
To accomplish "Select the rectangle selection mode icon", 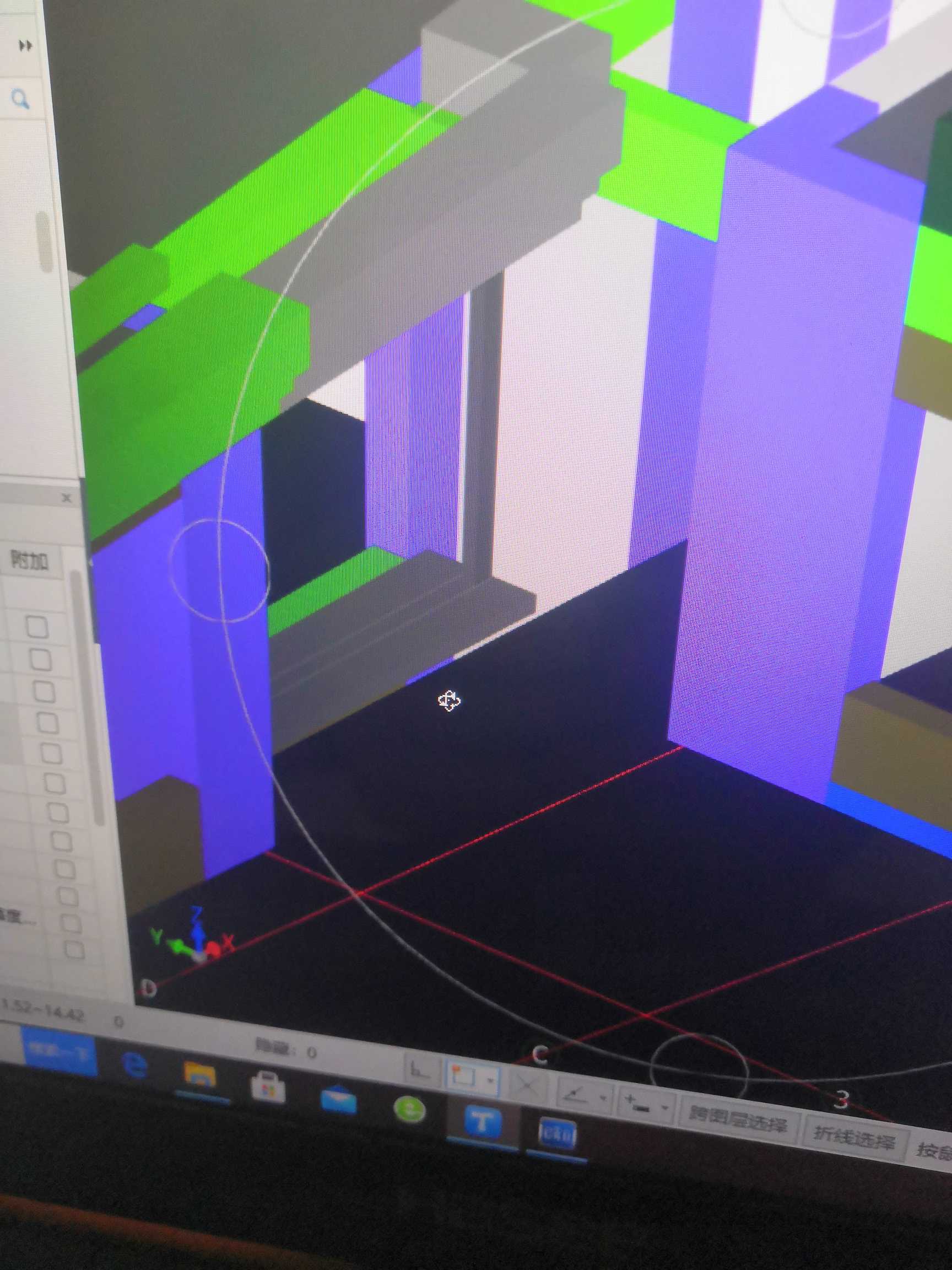I will 464,1075.
